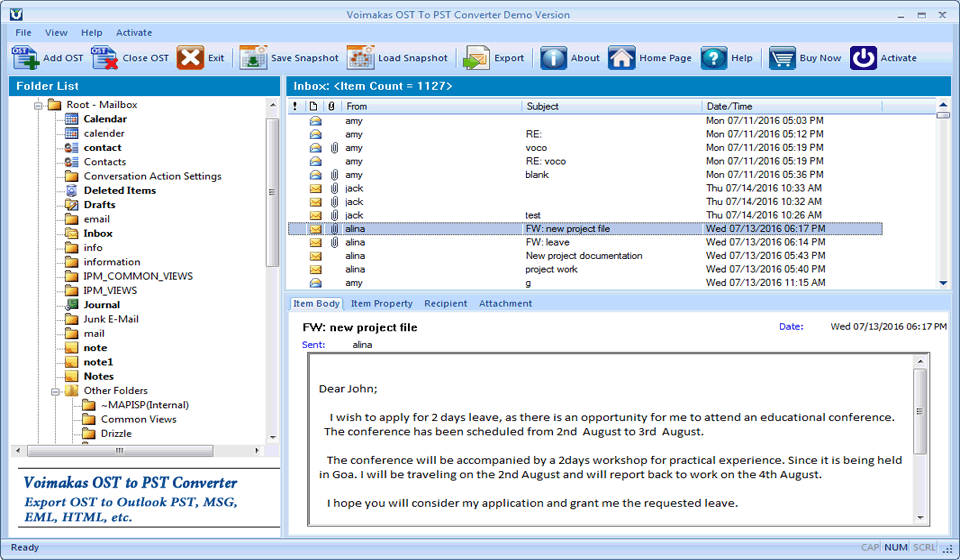Select the 'New project documentation' email
The width and height of the screenshot is (960, 560).
click(x=585, y=256)
